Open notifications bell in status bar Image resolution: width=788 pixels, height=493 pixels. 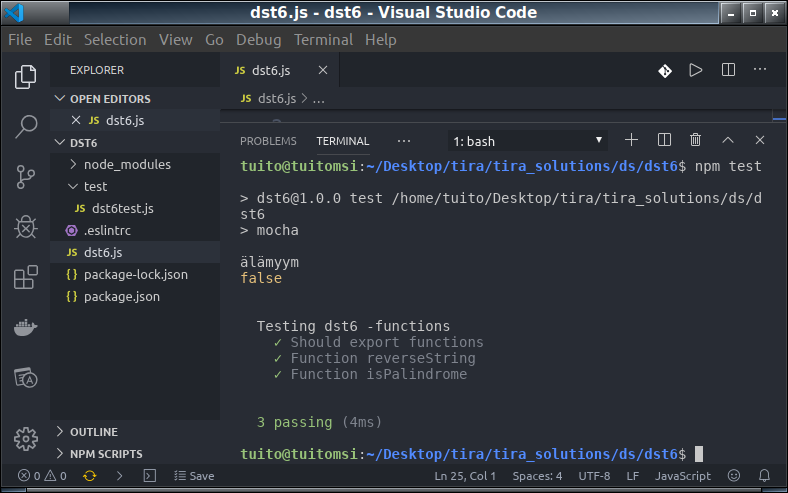[764, 475]
